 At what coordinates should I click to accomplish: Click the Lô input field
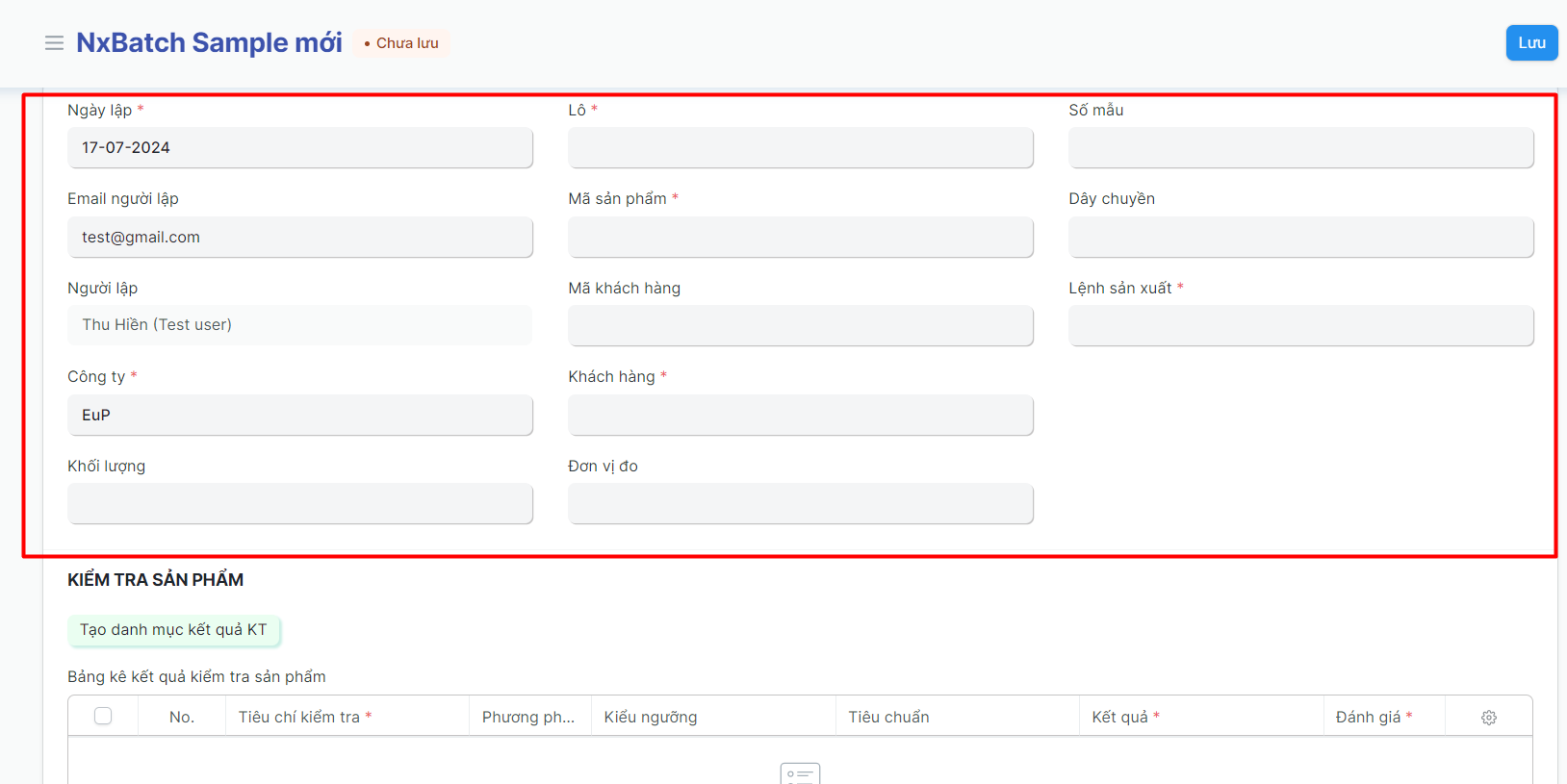click(800, 148)
